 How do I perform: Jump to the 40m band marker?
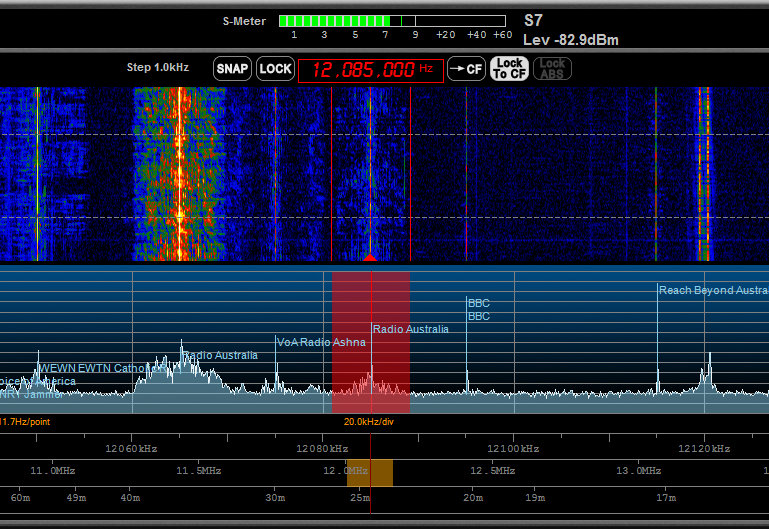130,498
